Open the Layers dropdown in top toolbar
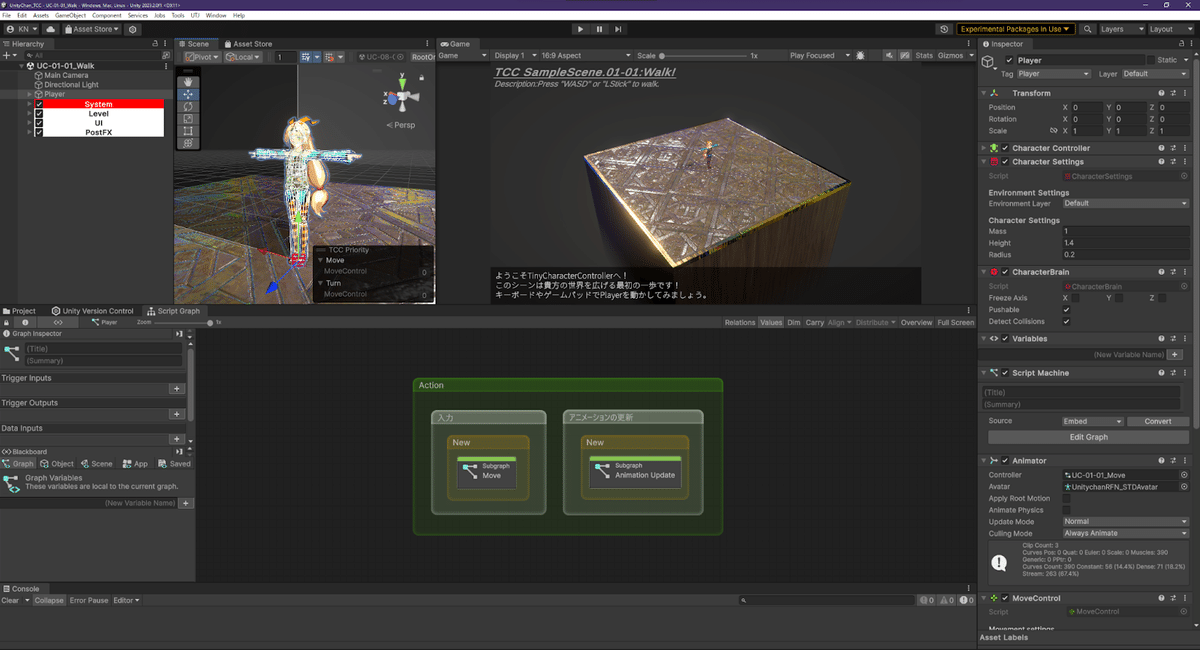Viewport: 1200px width, 650px height. point(1120,29)
